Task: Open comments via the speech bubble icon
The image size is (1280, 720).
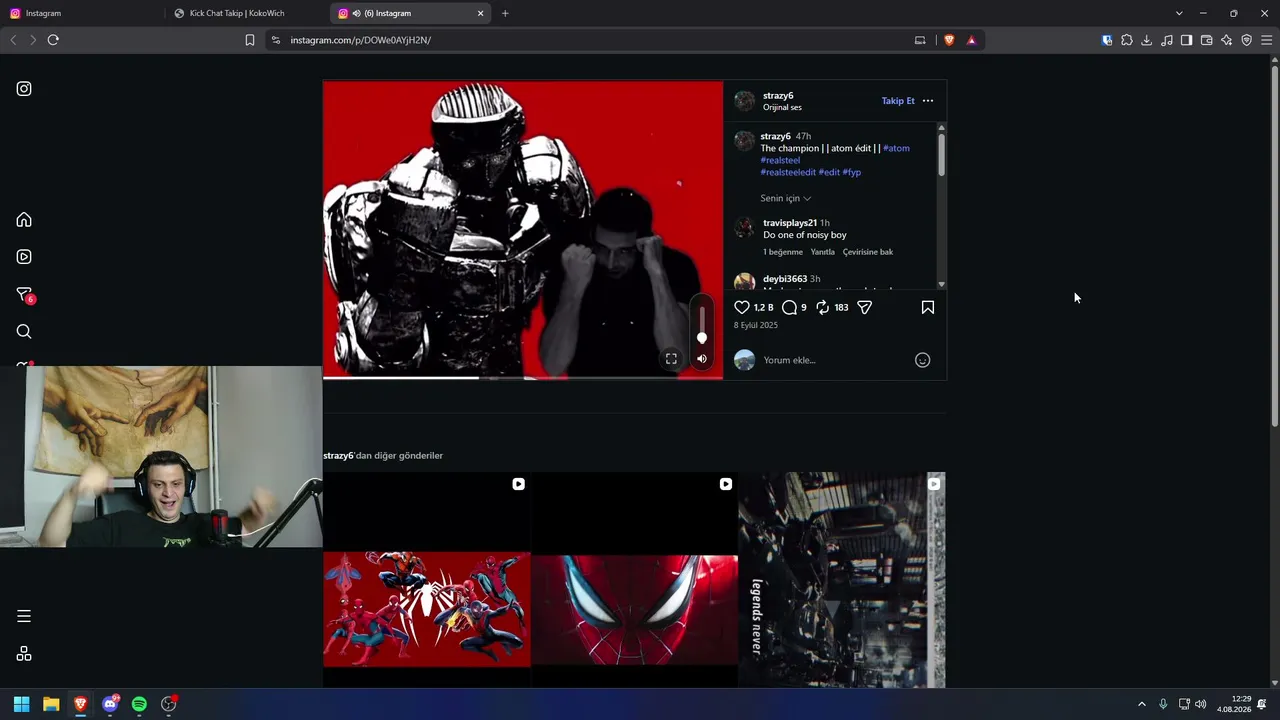Action: (789, 308)
